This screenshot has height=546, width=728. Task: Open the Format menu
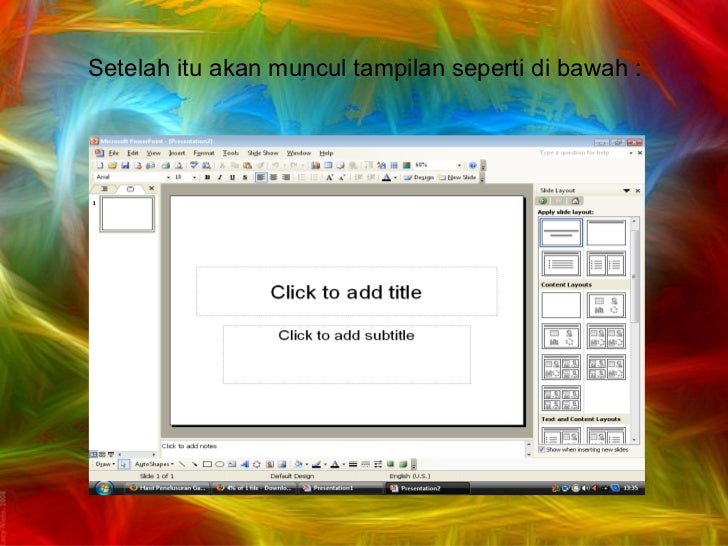(204, 153)
